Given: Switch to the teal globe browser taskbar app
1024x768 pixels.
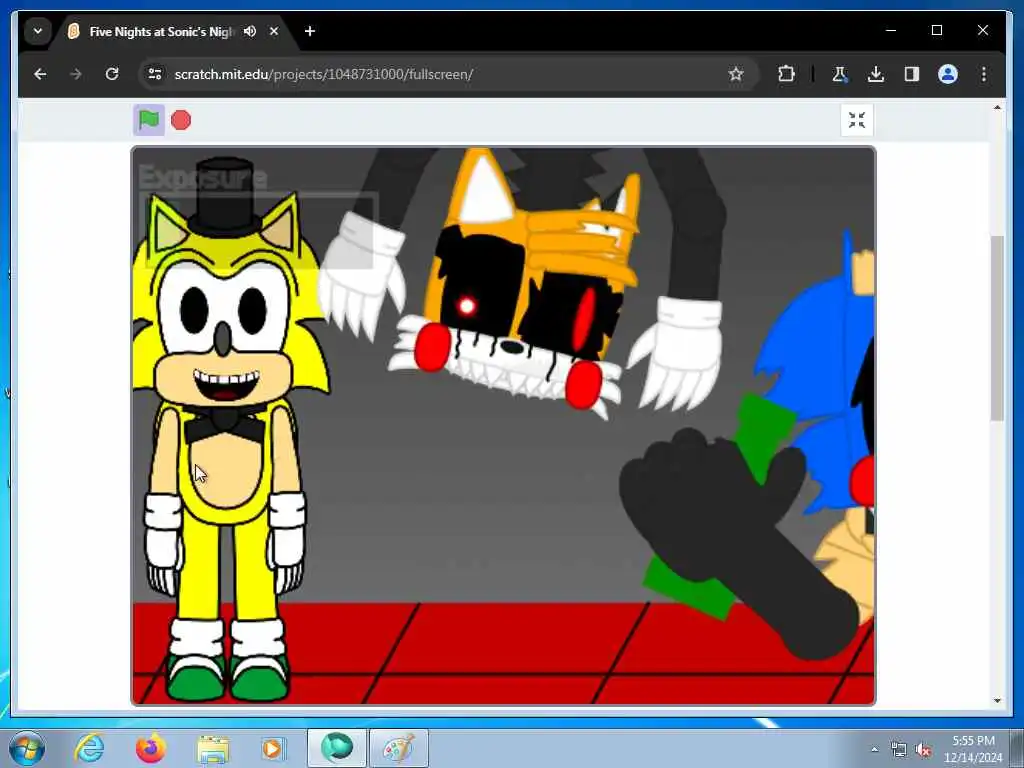Looking at the screenshot, I should point(337,748).
